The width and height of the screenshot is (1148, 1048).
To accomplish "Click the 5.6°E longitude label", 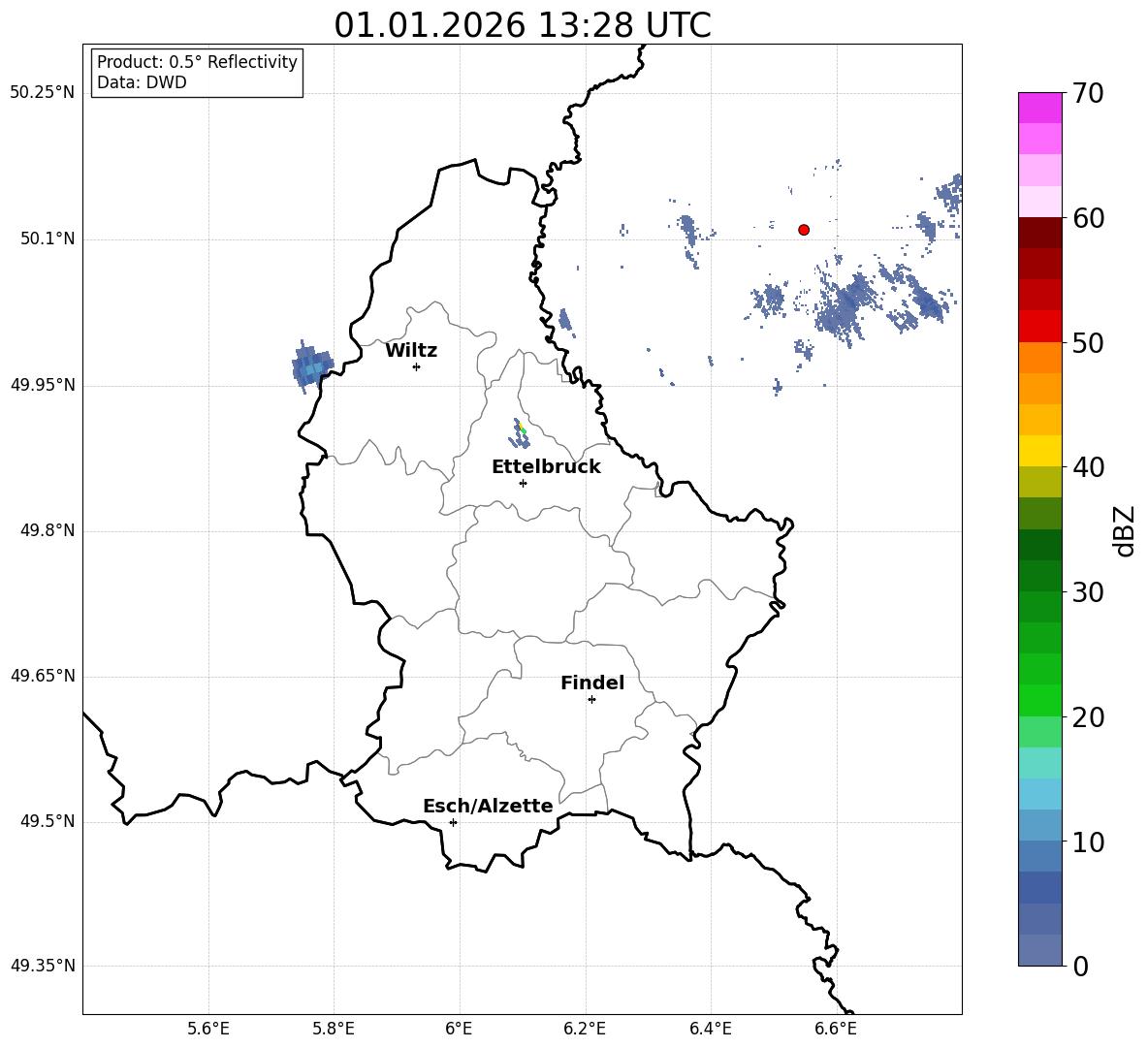I will [x=208, y=1029].
